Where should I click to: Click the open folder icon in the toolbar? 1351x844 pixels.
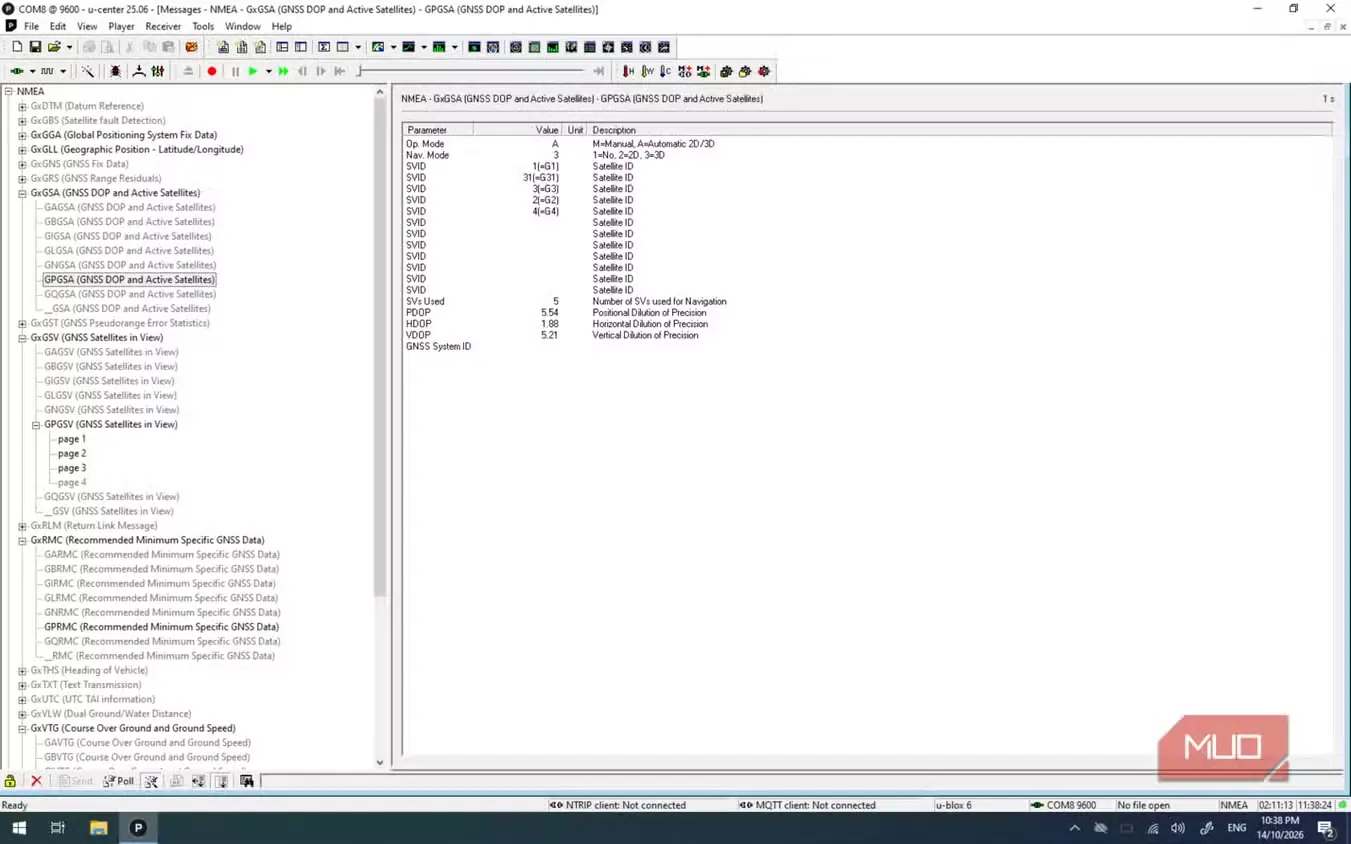(x=54, y=47)
